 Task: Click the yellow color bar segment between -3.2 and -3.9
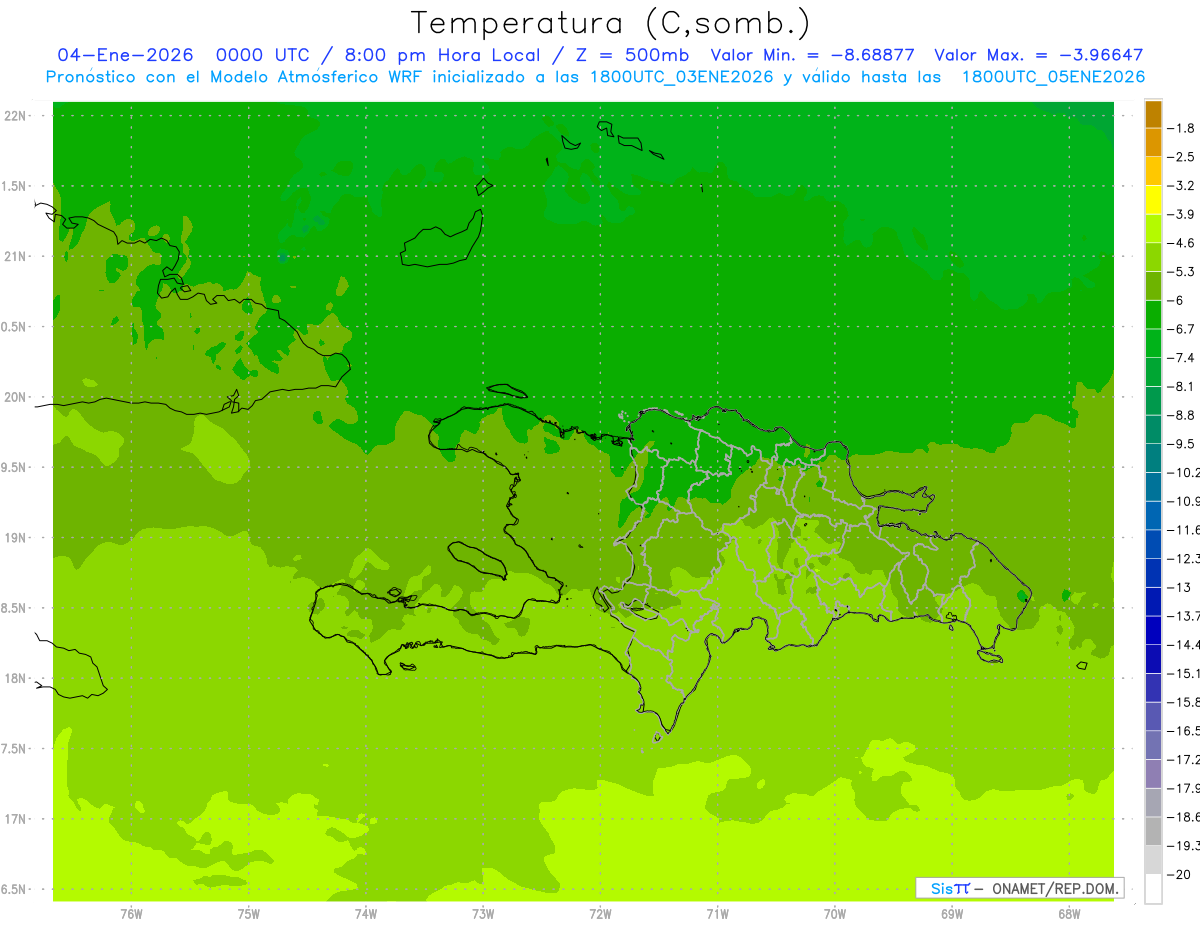click(1153, 200)
